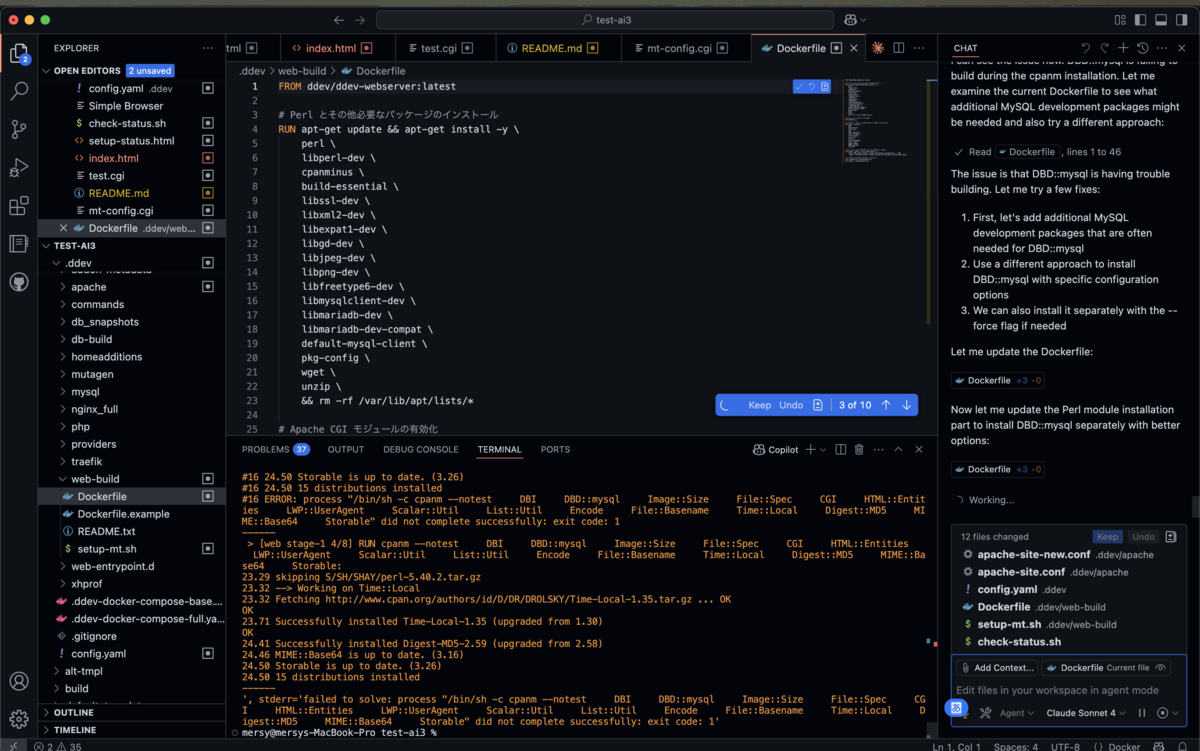Expand the apache folder

point(89,287)
